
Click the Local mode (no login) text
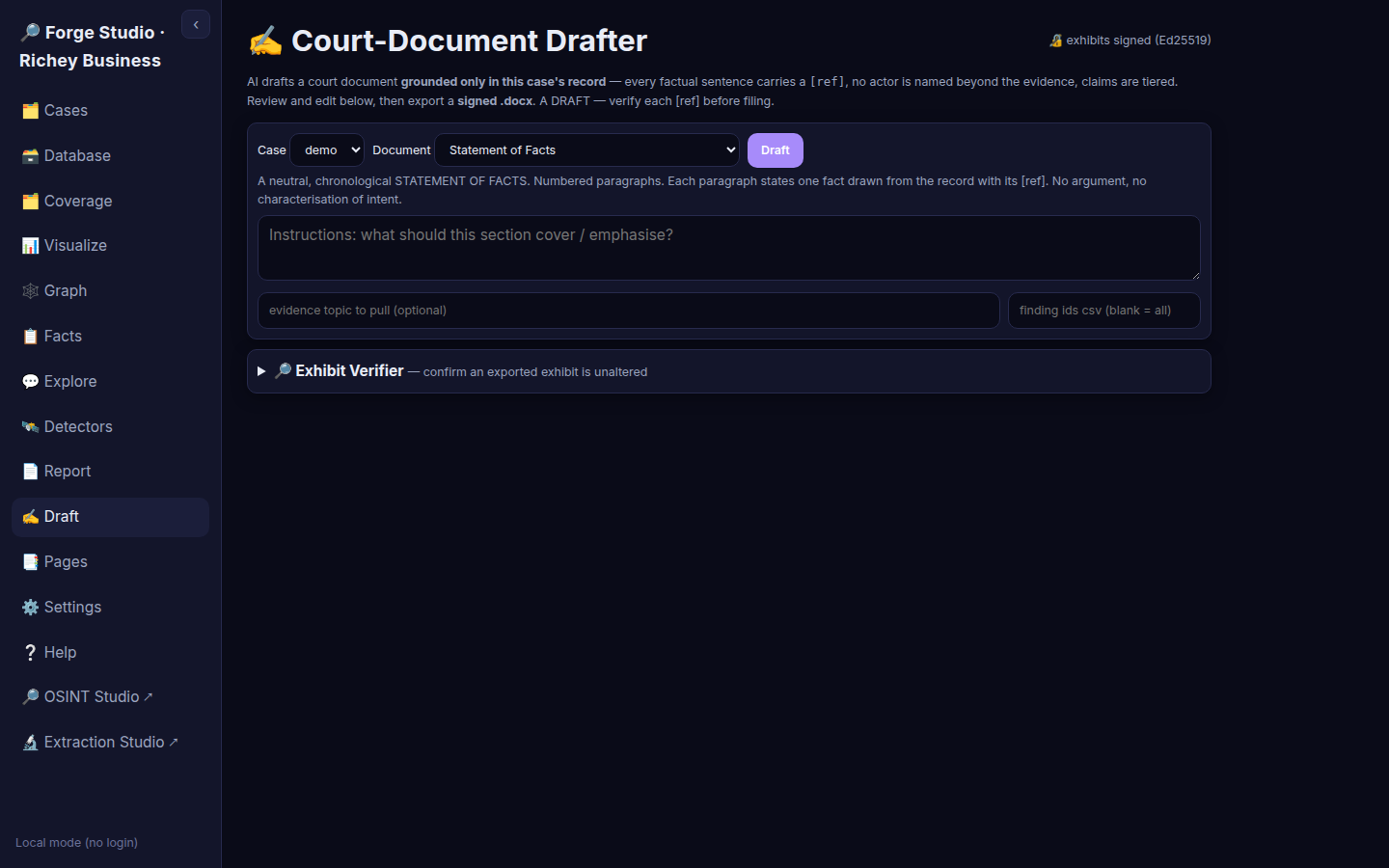coord(76,843)
